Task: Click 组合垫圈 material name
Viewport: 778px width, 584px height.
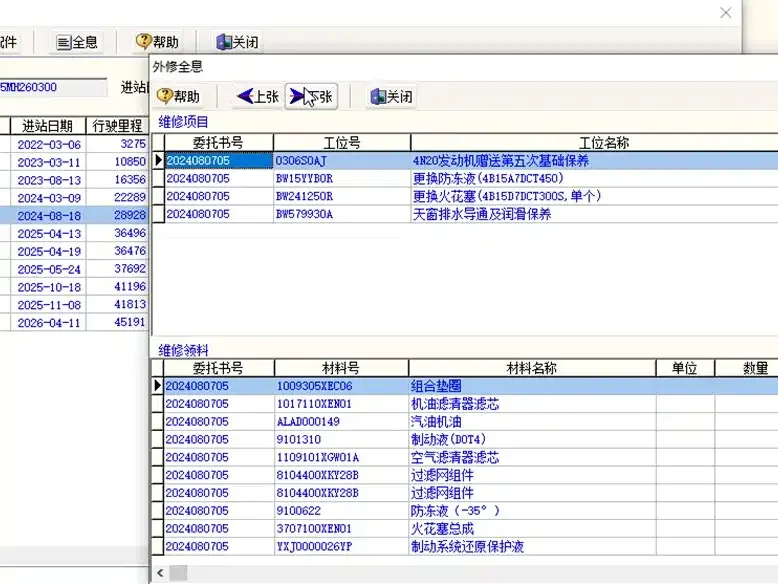Action: [x=436, y=386]
